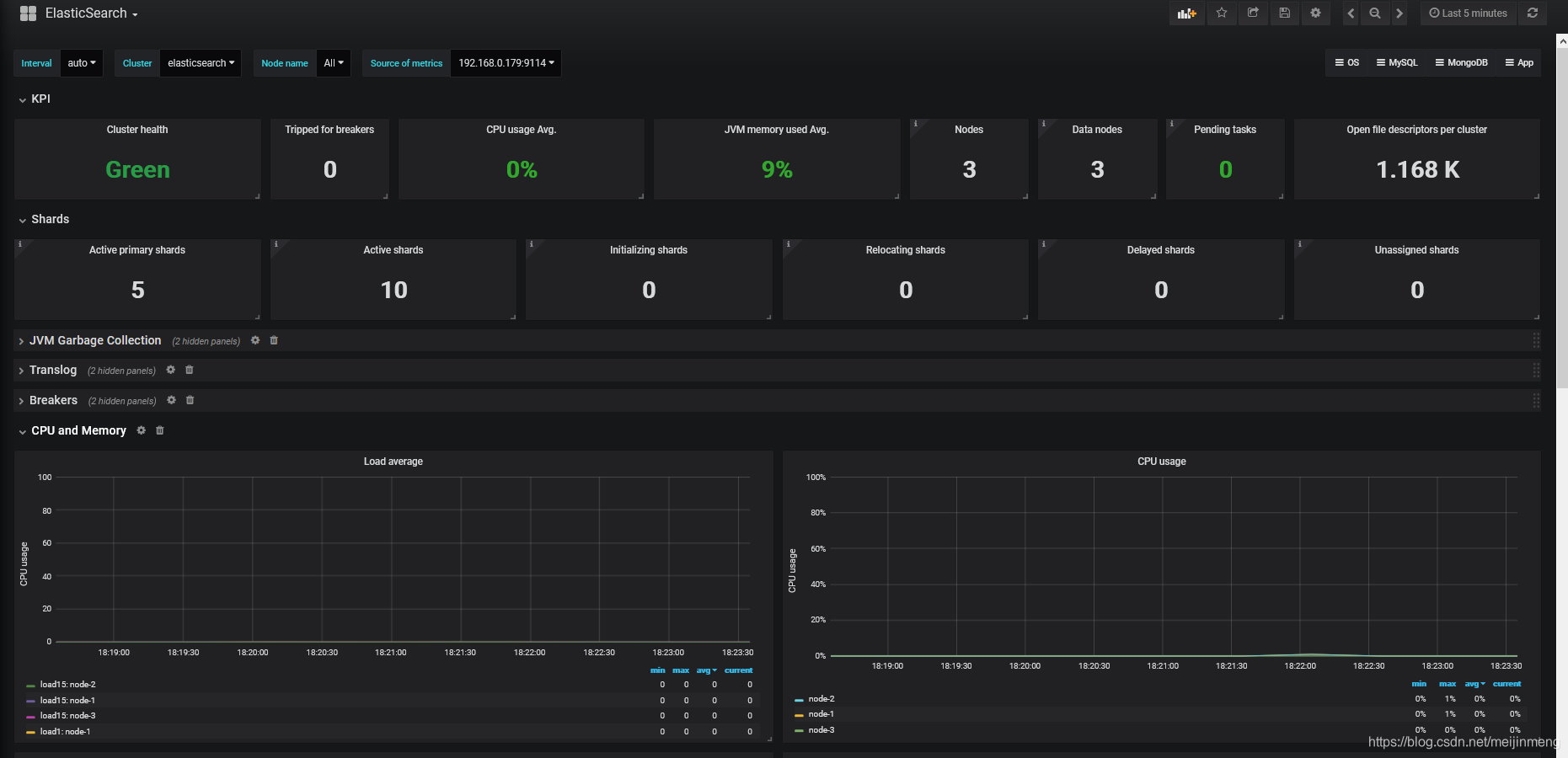
Task: Click the Data nodes panel info icon
Action: (x=1044, y=124)
